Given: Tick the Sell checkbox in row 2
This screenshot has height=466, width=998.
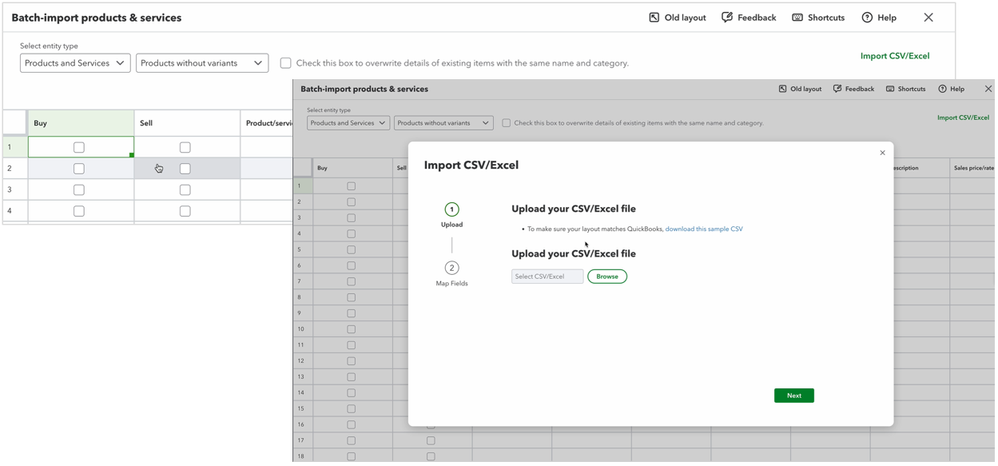Looking at the screenshot, I should point(185,169).
